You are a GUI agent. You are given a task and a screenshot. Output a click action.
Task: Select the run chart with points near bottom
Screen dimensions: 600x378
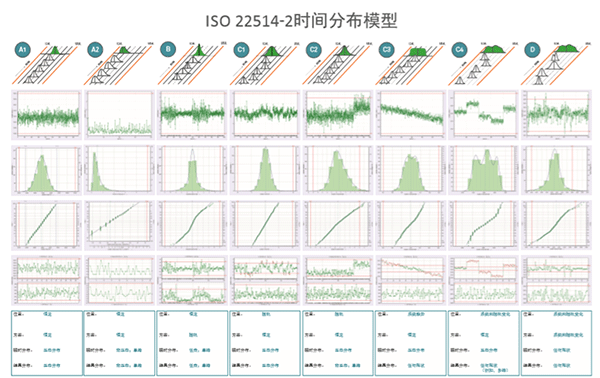click(x=119, y=115)
